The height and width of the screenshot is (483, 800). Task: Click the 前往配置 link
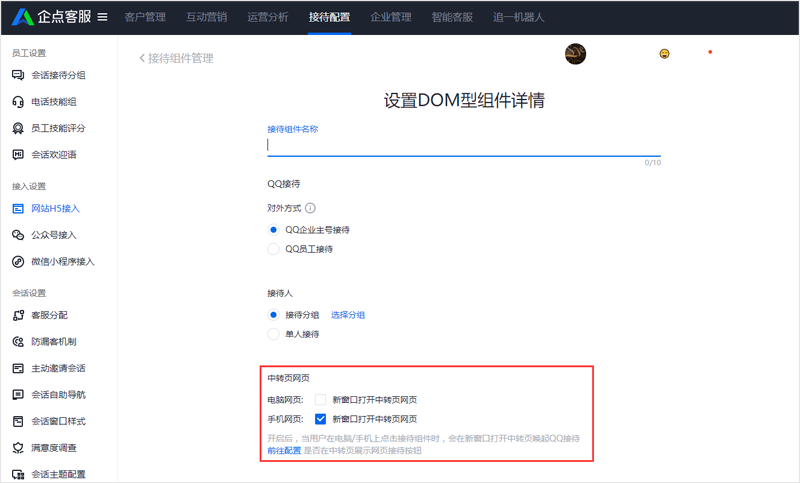tap(284, 451)
